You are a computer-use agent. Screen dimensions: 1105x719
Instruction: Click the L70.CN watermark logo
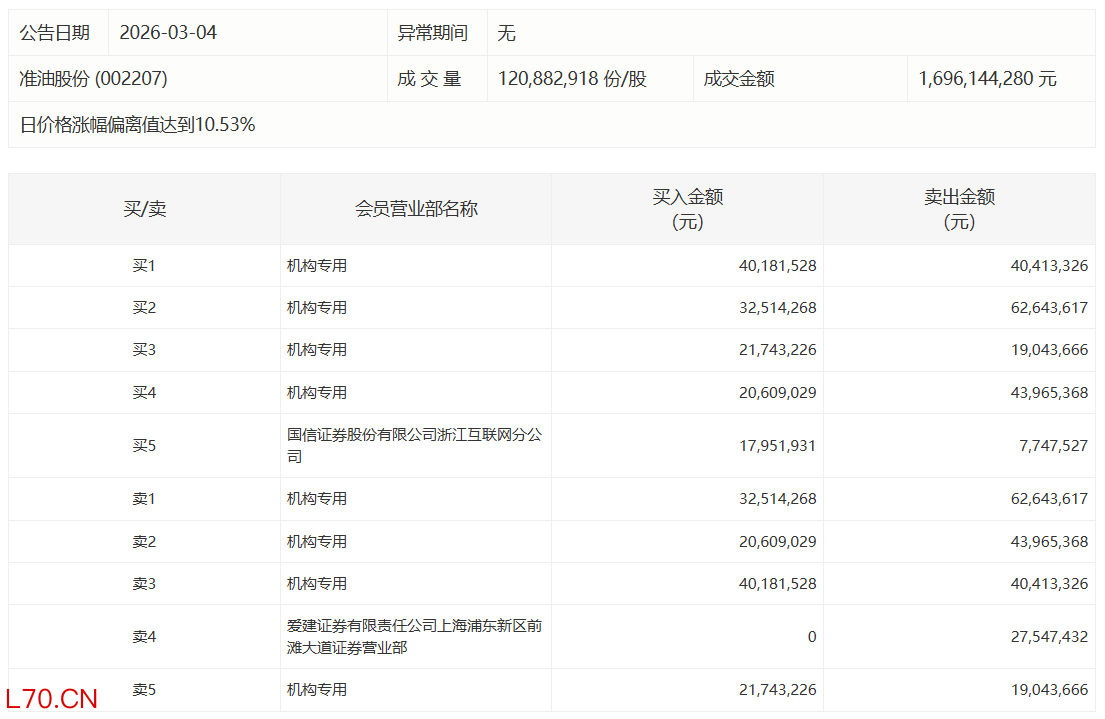(51, 698)
